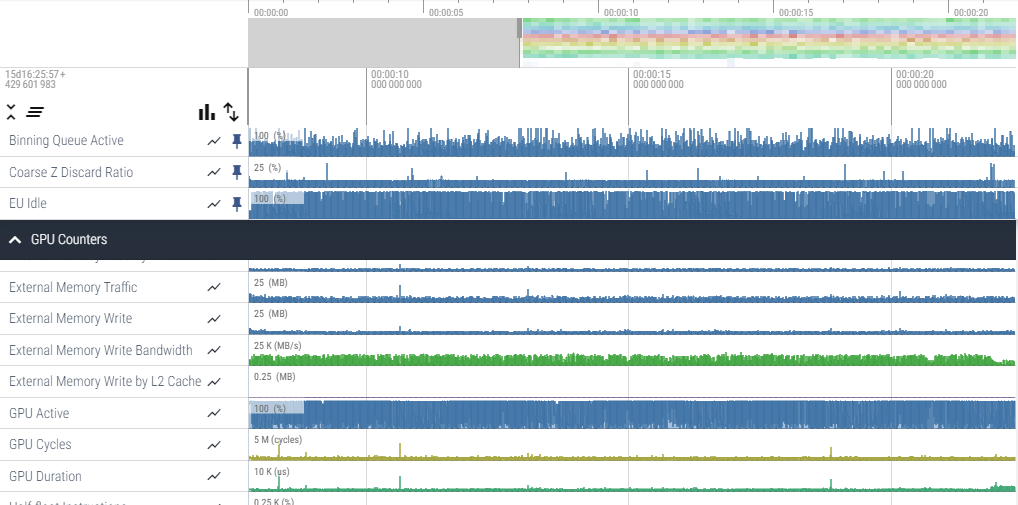The image size is (1018, 505).
Task: Click overview ruler tick 00:00:00
Action: click(x=271, y=12)
